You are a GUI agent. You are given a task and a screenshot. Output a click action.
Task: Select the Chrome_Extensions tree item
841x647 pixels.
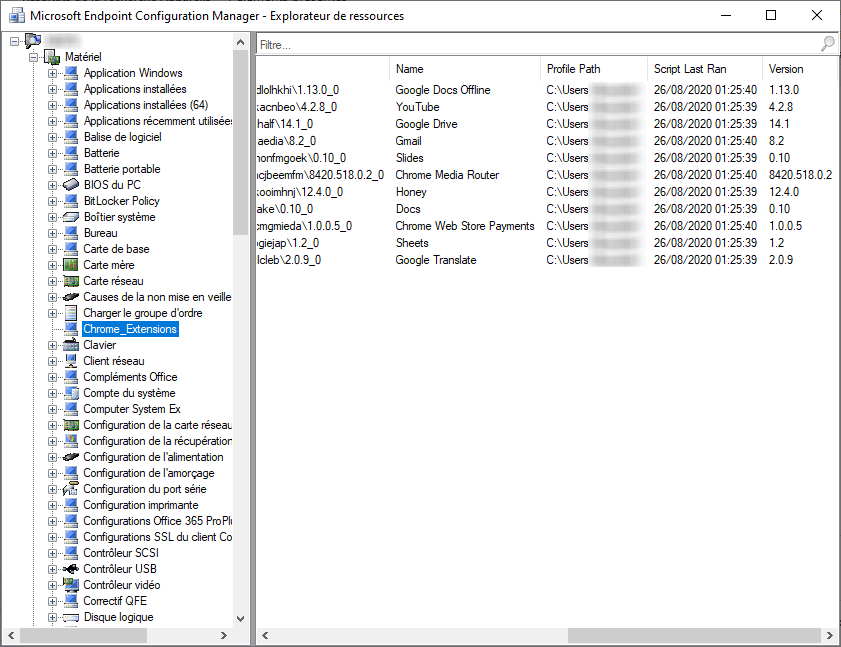[130, 329]
